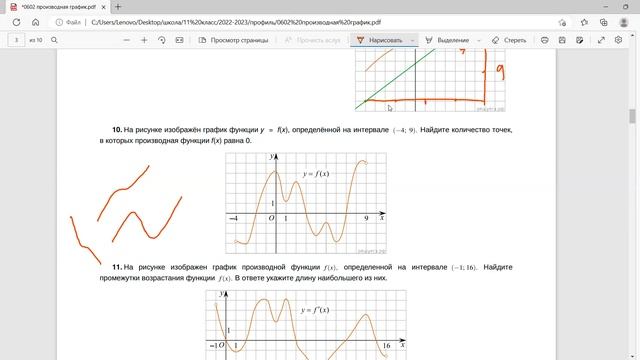Click the vertical scrollbar thumb
The width and height of the screenshot is (640, 360).
point(632,116)
